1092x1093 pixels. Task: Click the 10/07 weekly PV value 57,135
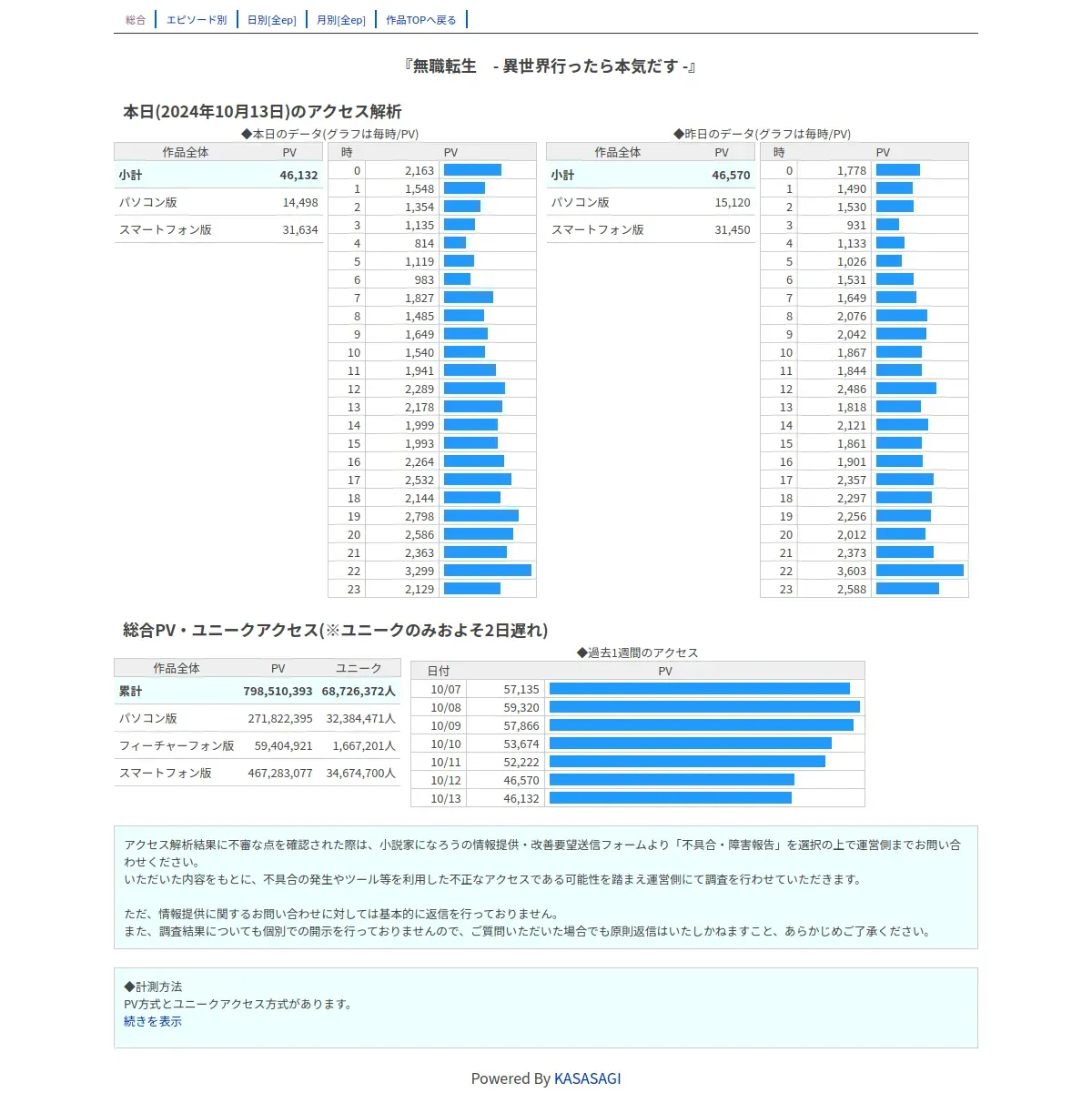pos(521,690)
